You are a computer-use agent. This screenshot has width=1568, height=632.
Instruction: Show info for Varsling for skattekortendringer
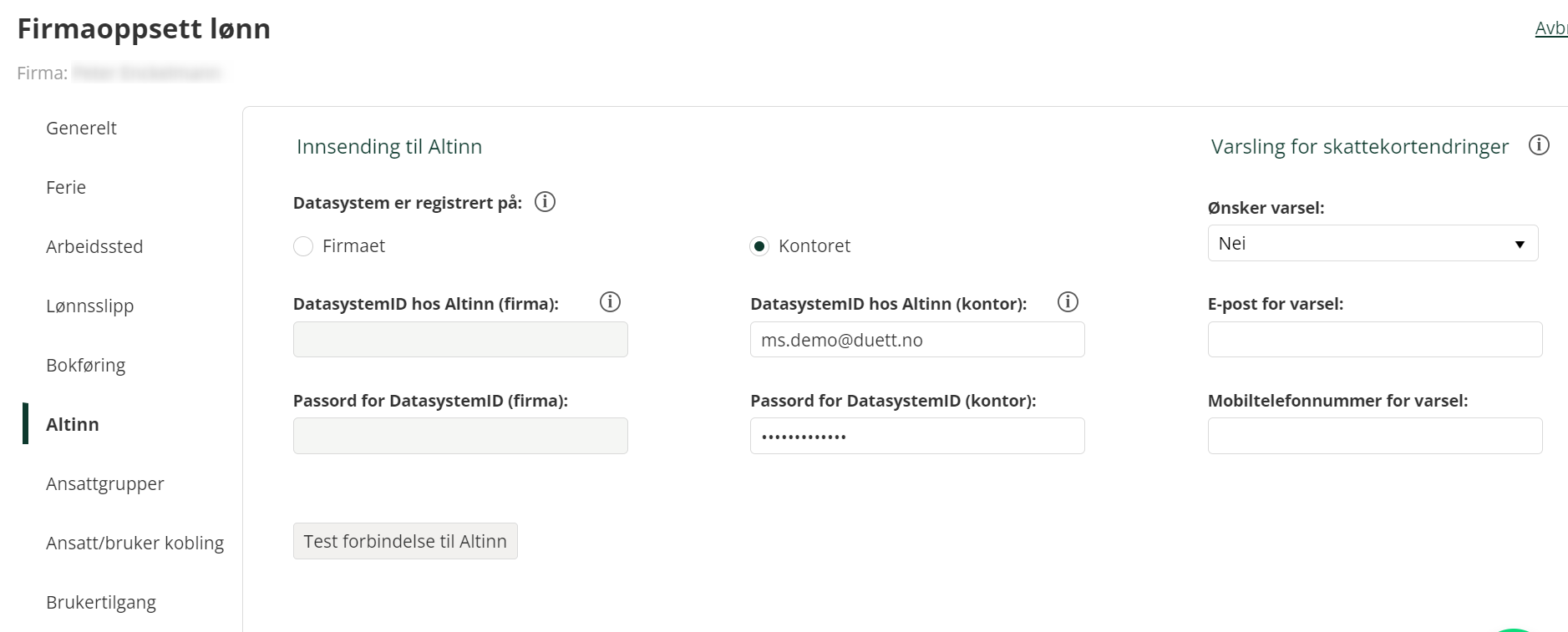click(x=1539, y=145)
